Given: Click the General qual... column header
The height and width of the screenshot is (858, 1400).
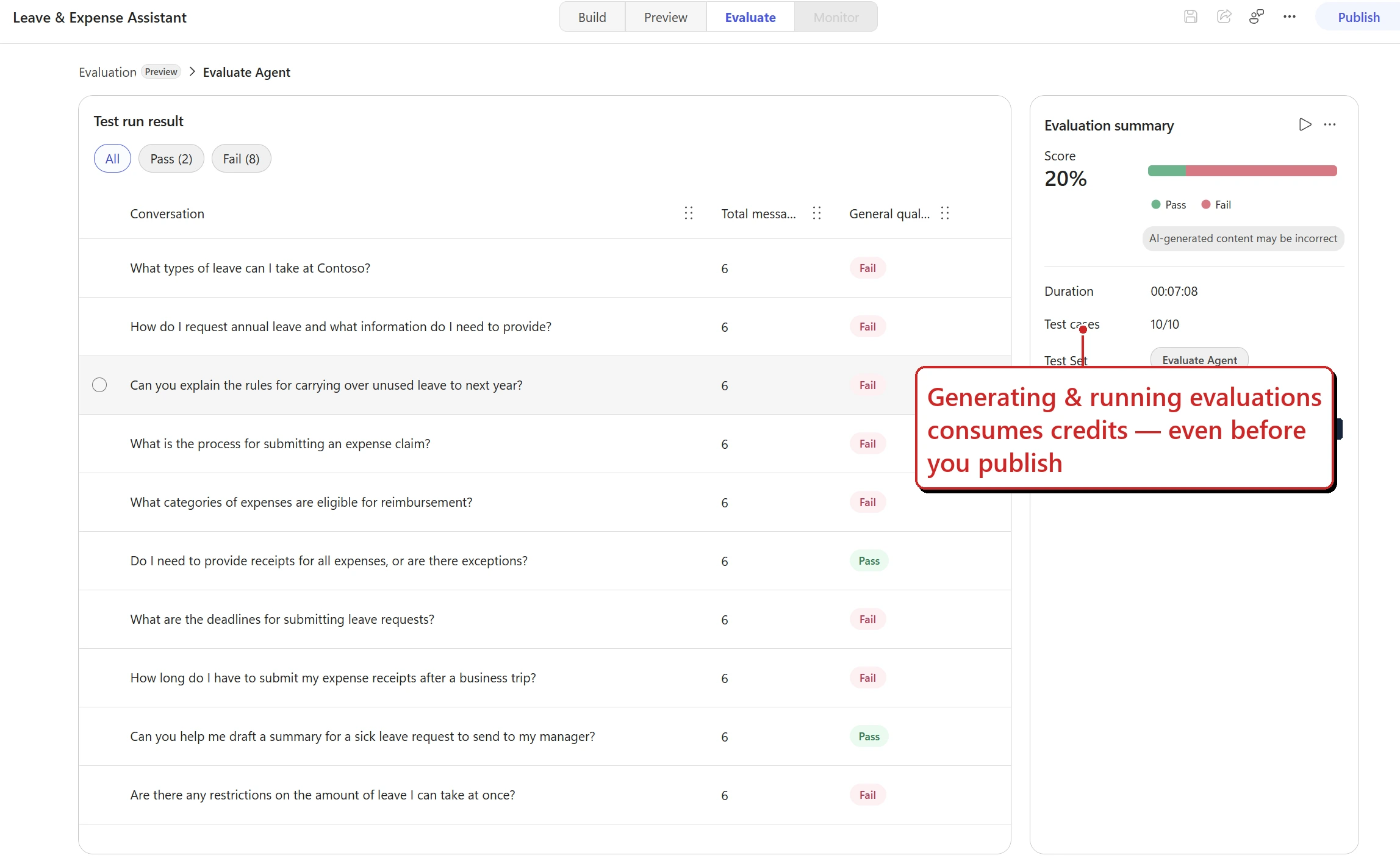Looking at the screenshot, I should tap(889, 213).
